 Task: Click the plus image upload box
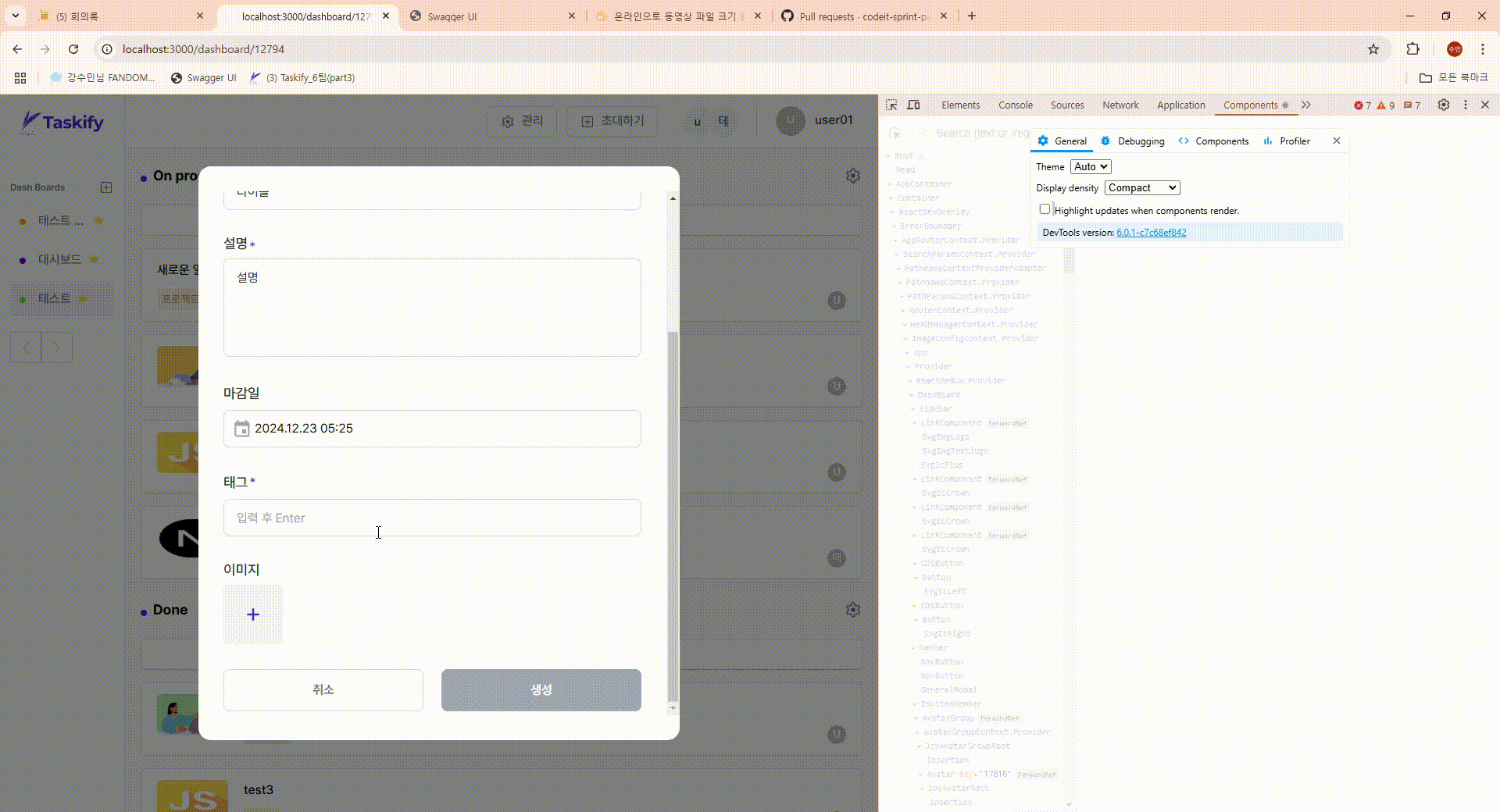253,614
